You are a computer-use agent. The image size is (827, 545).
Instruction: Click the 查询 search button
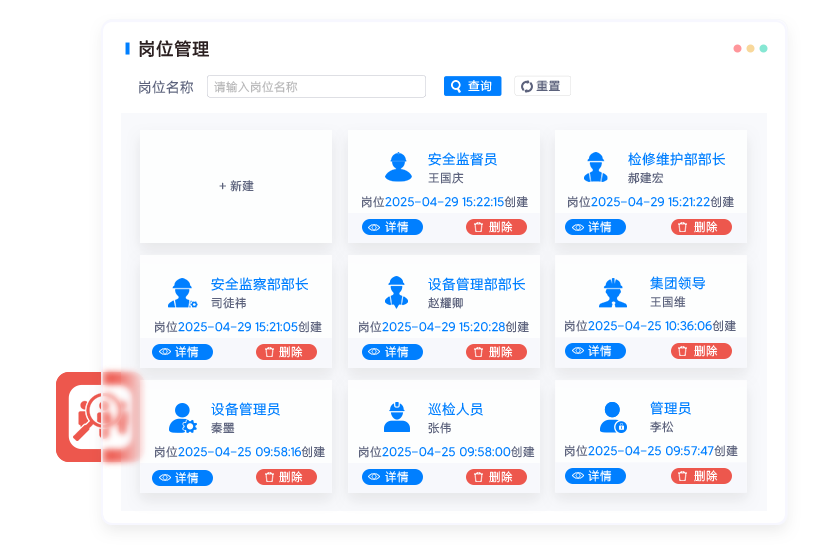tap(472, 87)
